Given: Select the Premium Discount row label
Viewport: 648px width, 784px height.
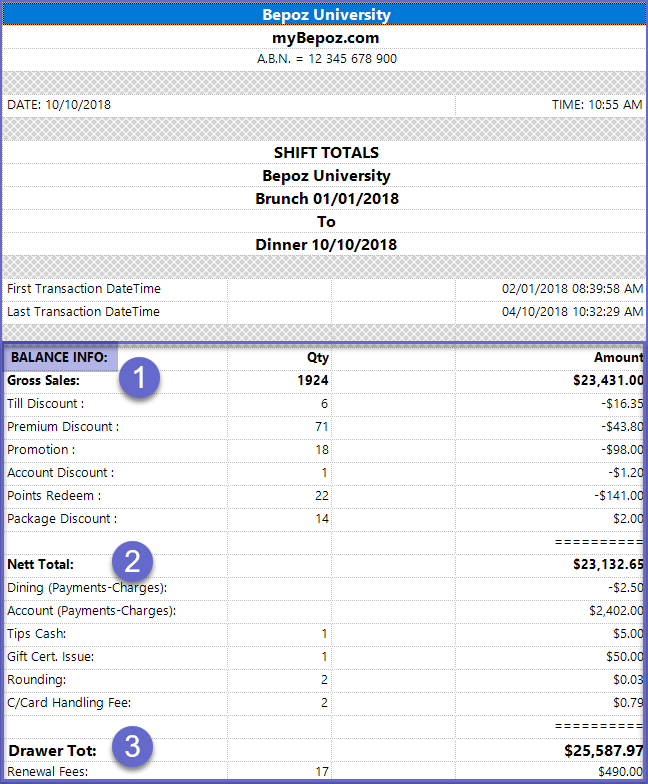Looking at the screenshot, I should (62, 427).
